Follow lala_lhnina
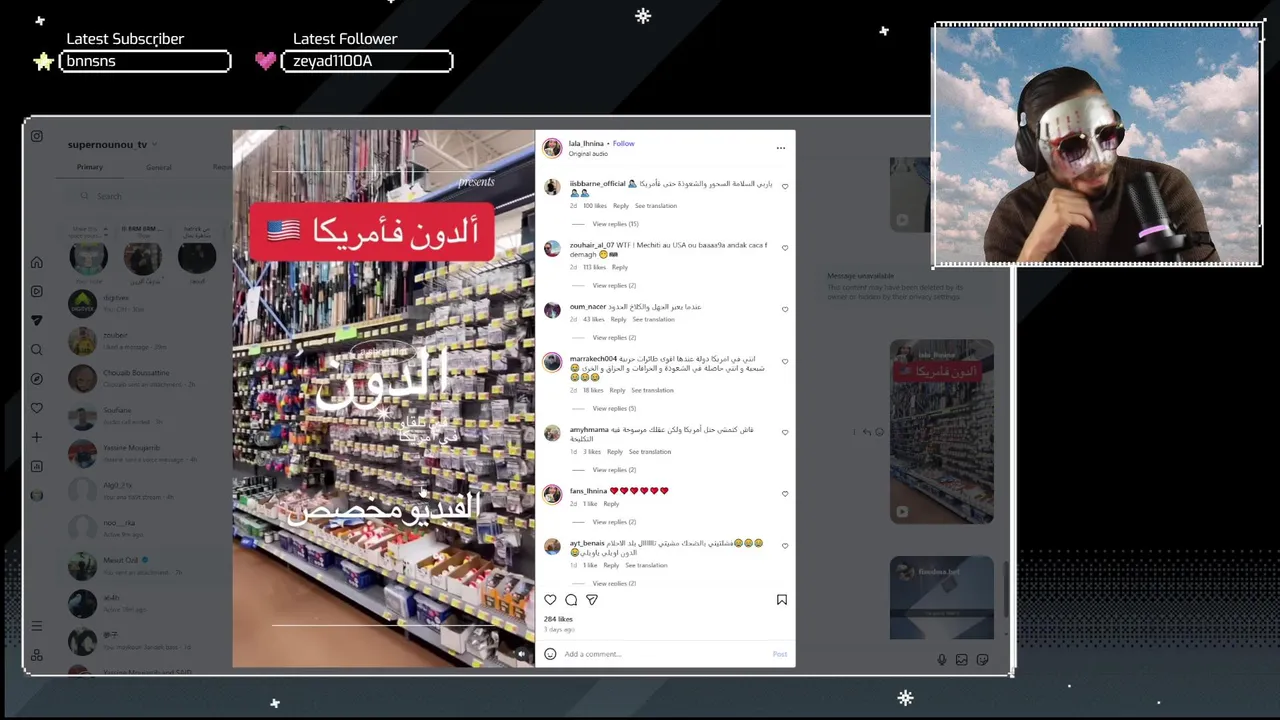 [x=624, y=143]
